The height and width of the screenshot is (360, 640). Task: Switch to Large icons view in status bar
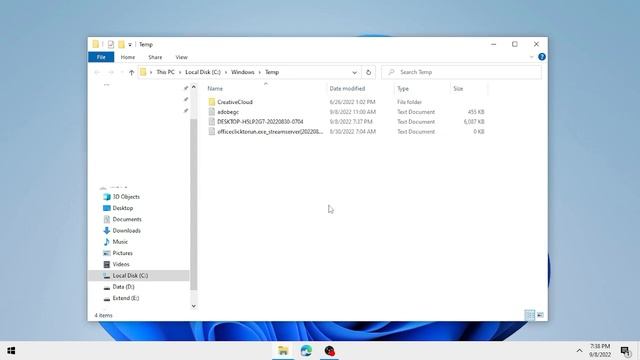pyautogui.click(x=540, y=315)
